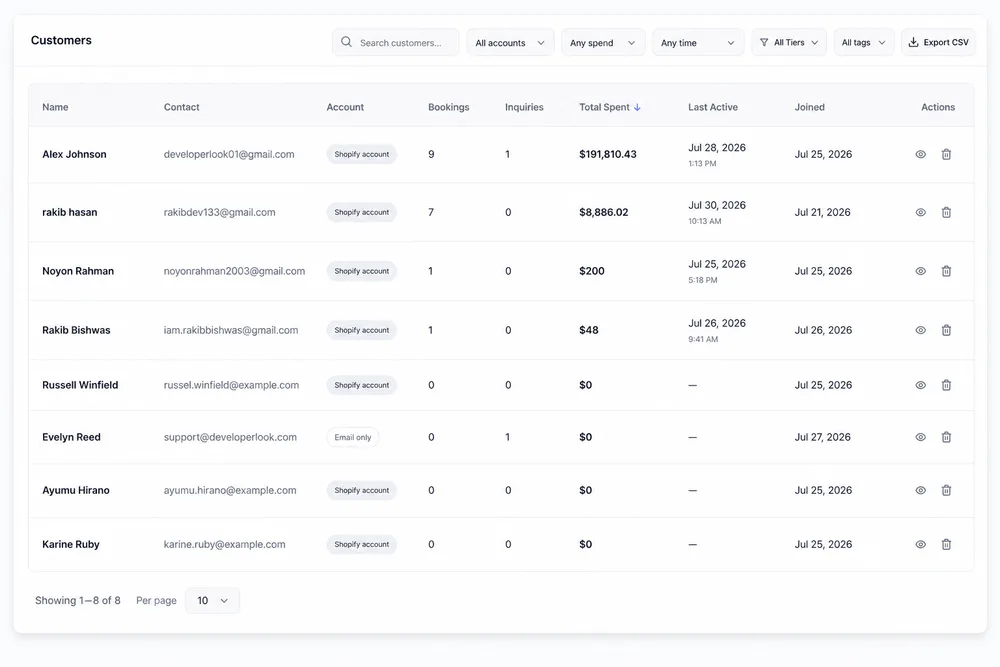Delete customer Russell Winfield
Screen dimensions: 1000x667
coord(946,385)
